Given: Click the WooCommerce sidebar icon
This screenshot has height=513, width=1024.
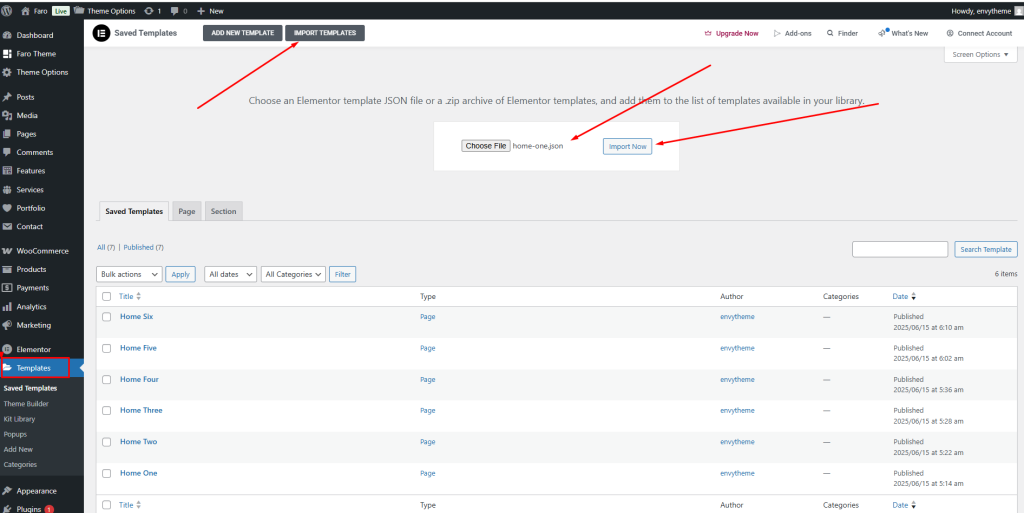Looking at the screenshot, I should pos(7,251).
